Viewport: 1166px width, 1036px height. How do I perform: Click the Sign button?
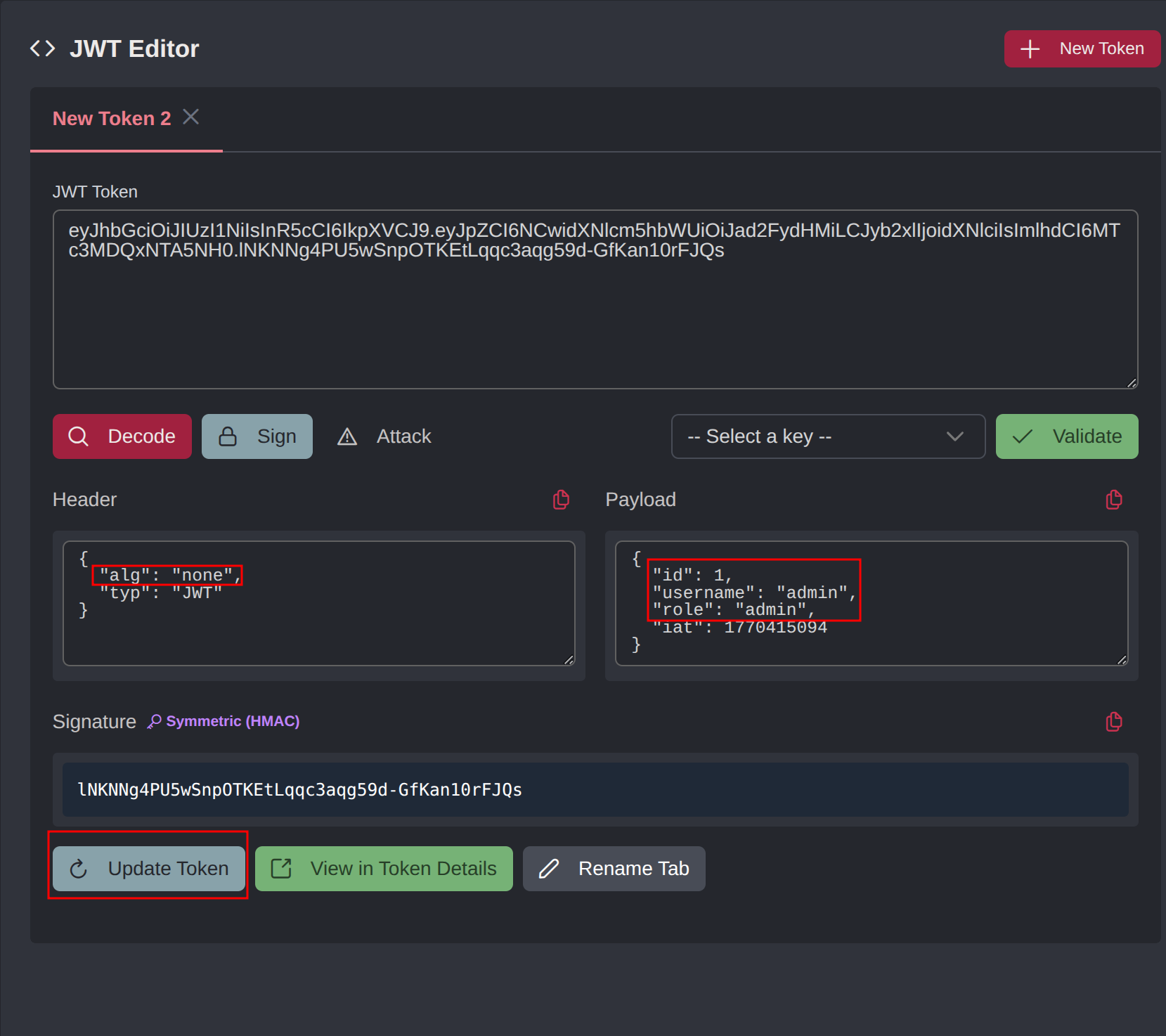tap(257, 436)
